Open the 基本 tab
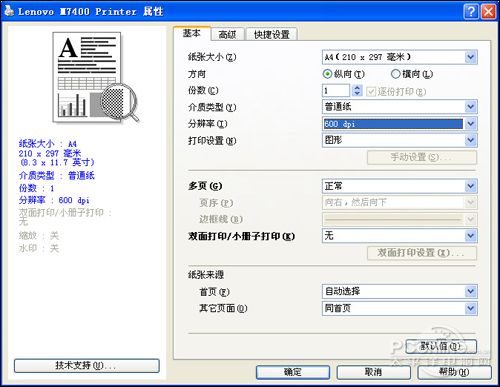This screenshot has width=500, height=387. 192,33
